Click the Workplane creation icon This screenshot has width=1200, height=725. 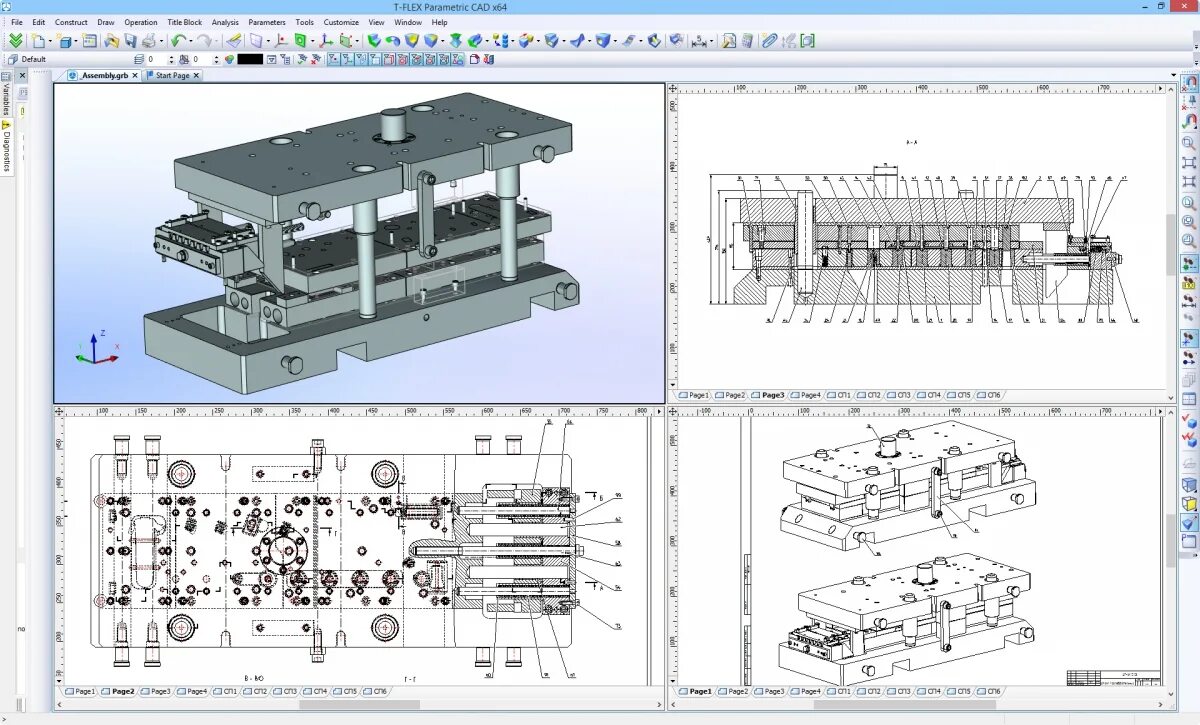tap(256, 41)
